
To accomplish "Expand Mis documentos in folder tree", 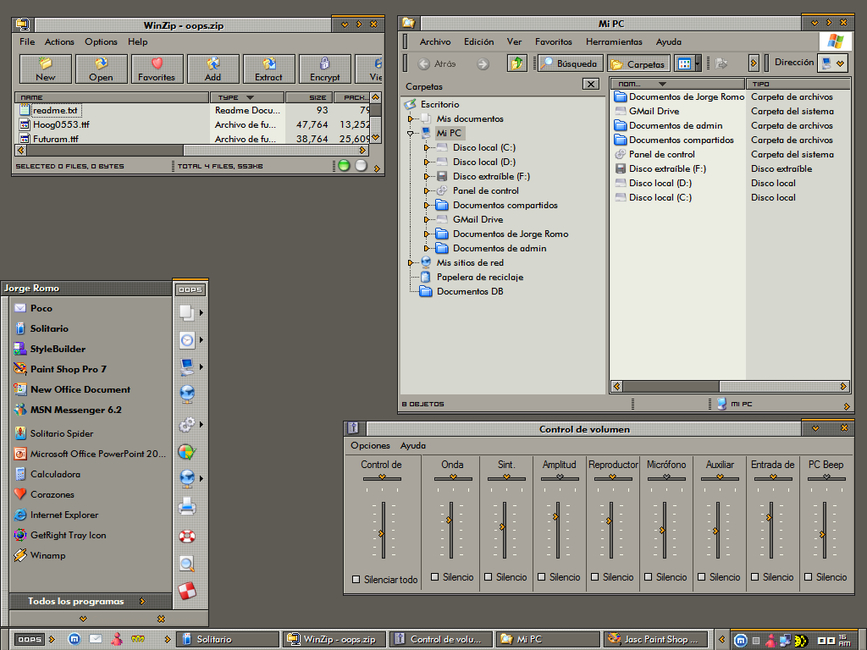I will pyautogui.click(x=410, y=119).
